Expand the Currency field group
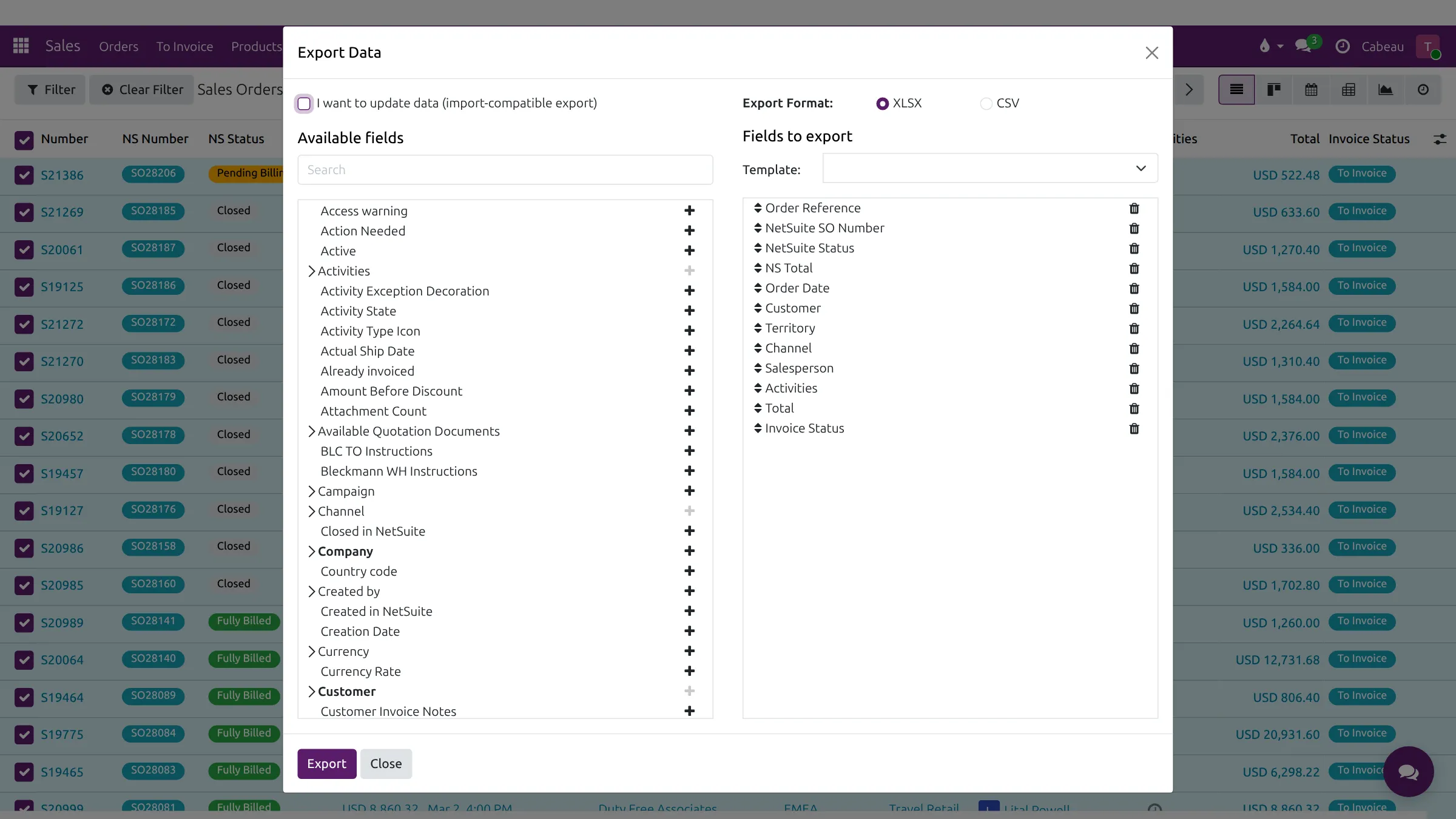The height and width of the screenshot is (819, 1456). tap(311, 651)
